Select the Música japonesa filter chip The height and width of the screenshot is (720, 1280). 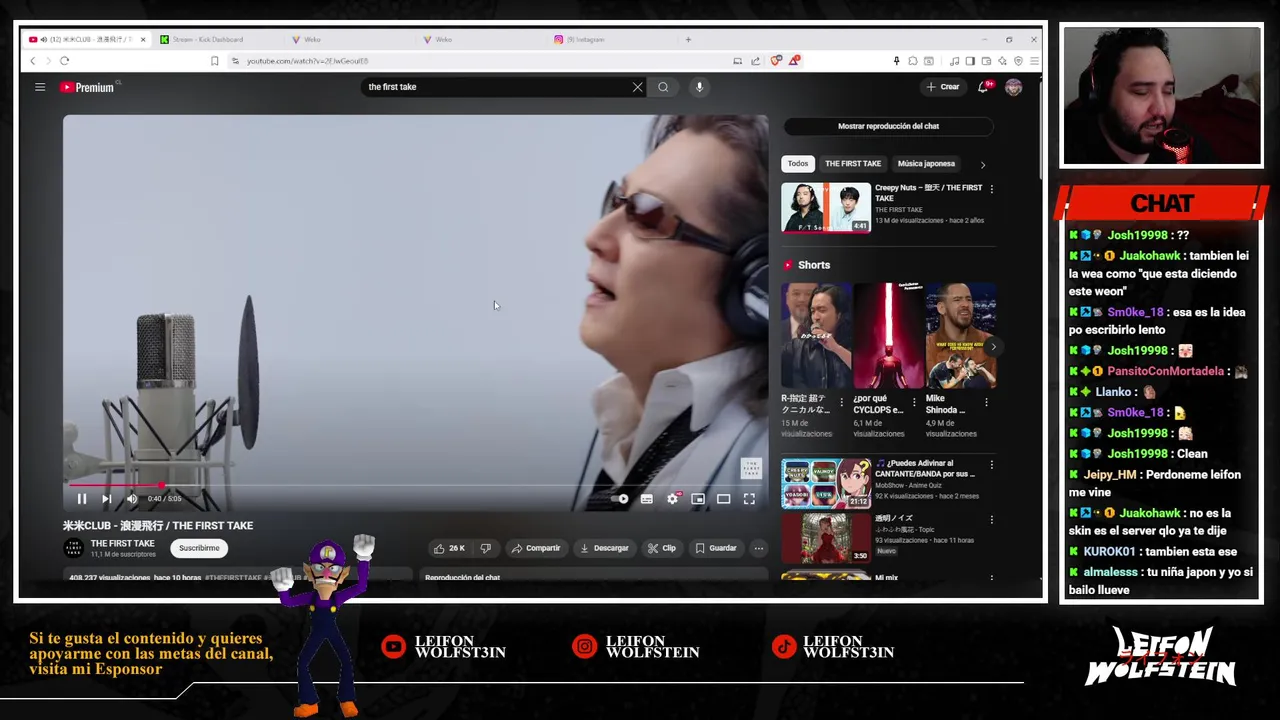point(926,163)
